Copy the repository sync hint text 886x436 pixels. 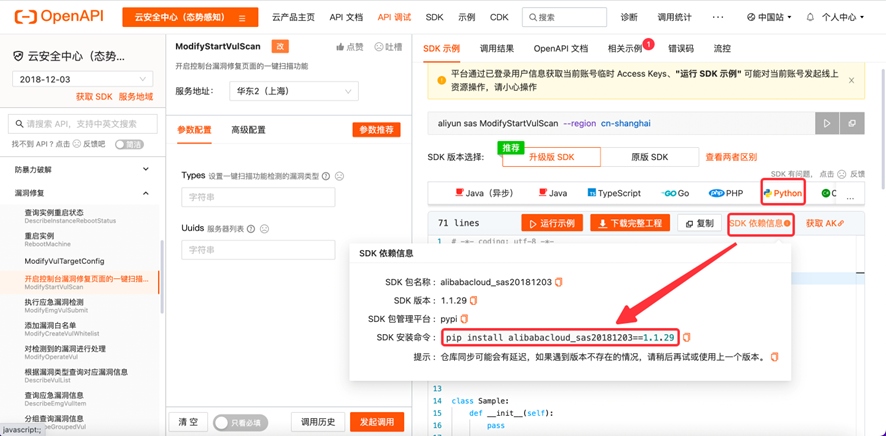(x=775, y=357)
